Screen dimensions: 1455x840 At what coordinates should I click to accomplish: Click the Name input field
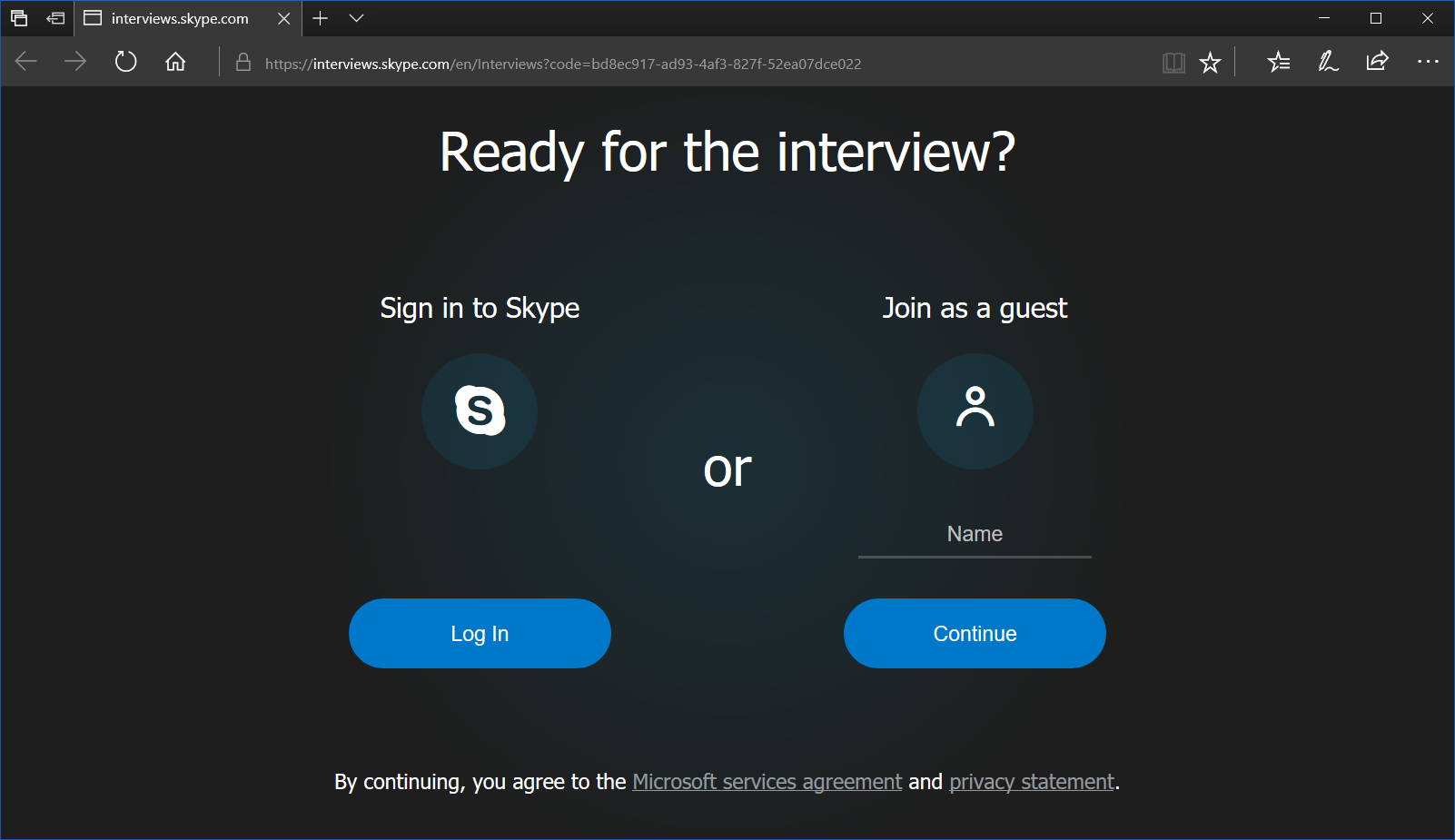[x=975, y=536]
